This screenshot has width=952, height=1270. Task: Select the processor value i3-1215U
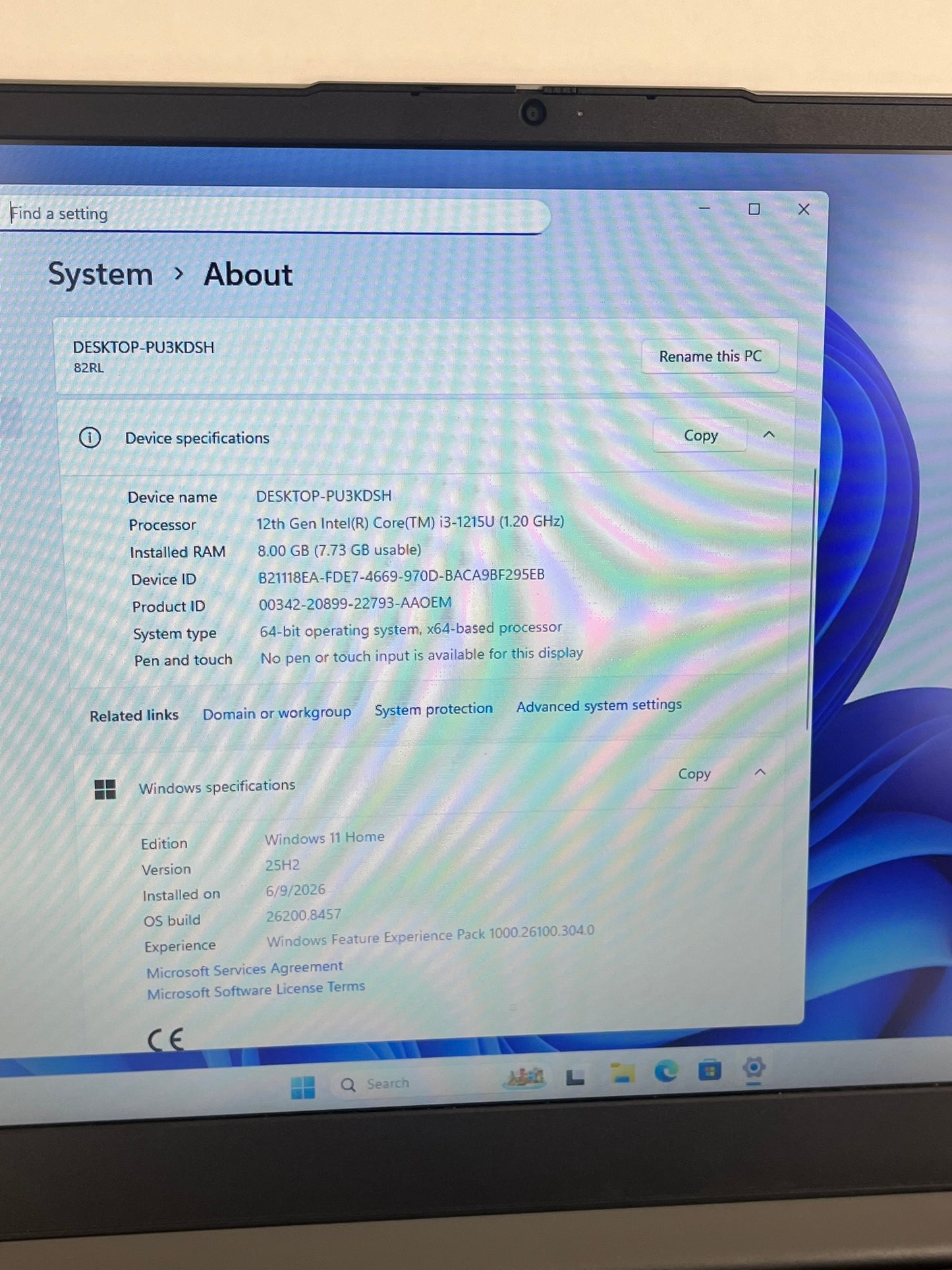click(410, 523)
